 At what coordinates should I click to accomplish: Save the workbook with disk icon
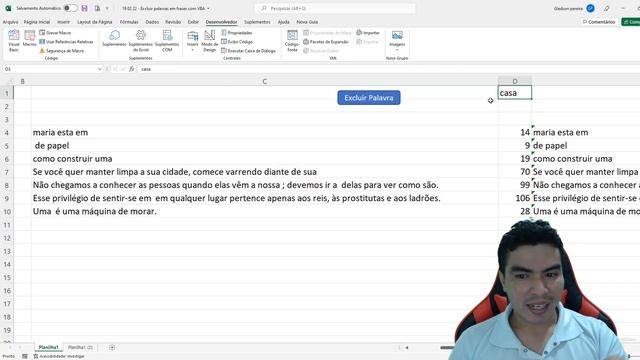tap(84, 8)
